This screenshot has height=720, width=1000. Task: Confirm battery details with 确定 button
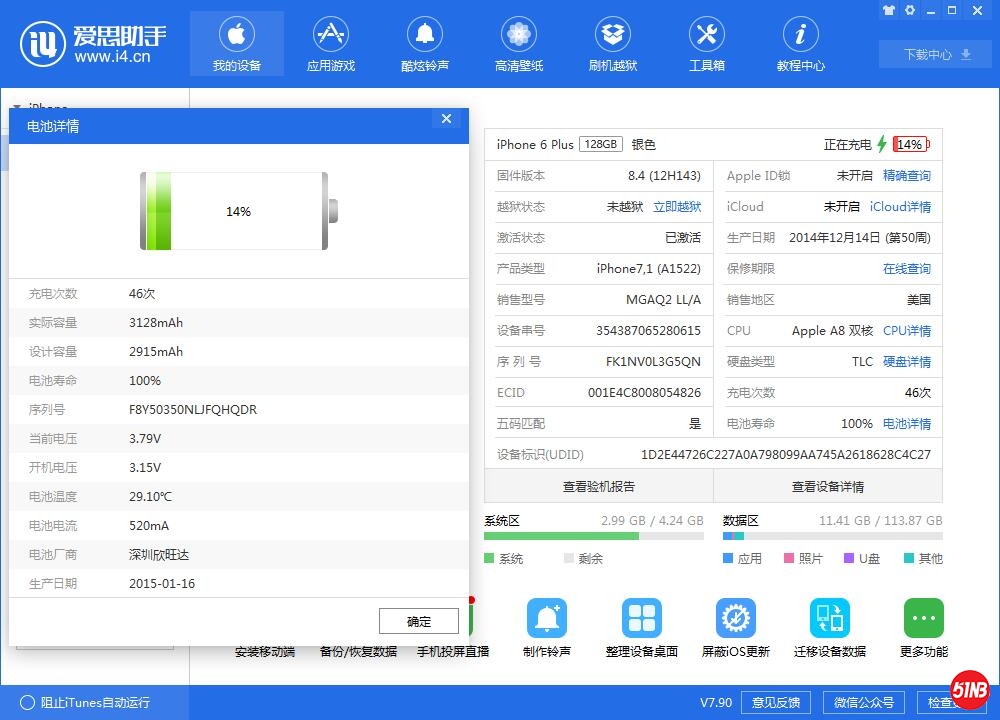coord(419,620)
